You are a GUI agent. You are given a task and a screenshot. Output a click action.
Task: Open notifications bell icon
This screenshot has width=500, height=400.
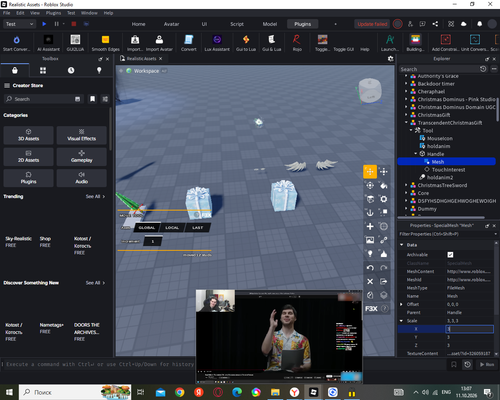(x=479, y=24)
